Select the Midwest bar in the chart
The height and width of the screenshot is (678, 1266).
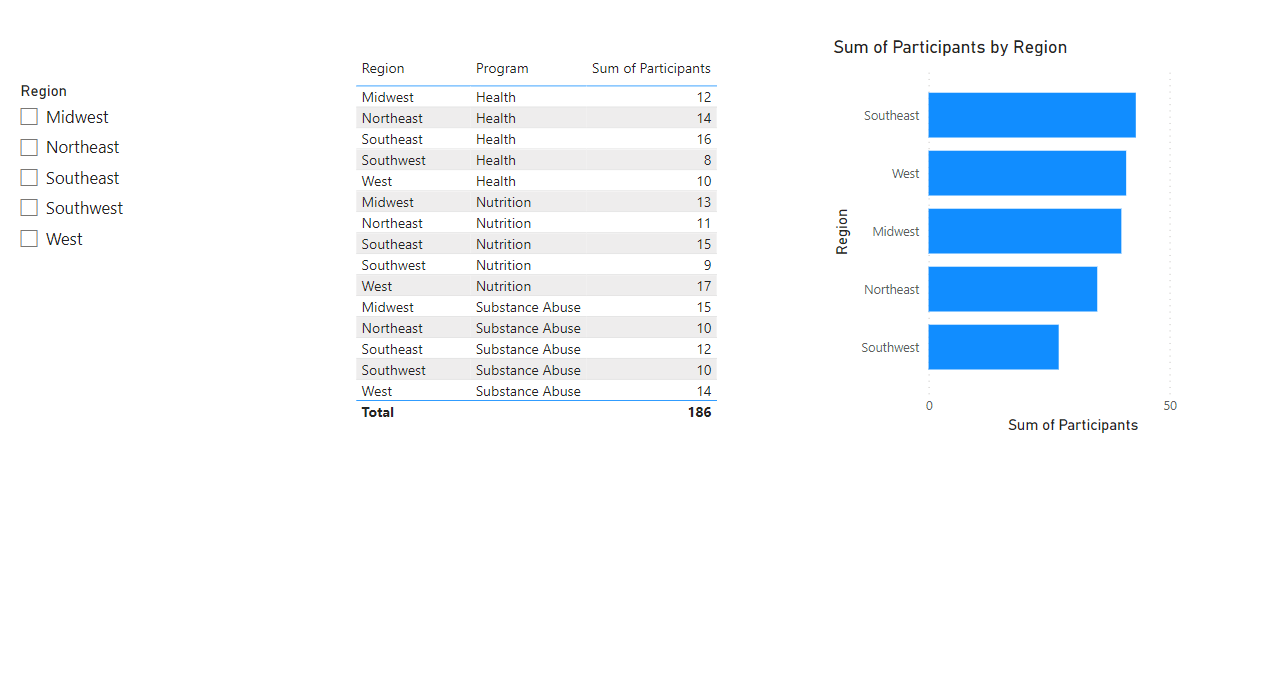pyautogui.click(x=1022, y=231)
